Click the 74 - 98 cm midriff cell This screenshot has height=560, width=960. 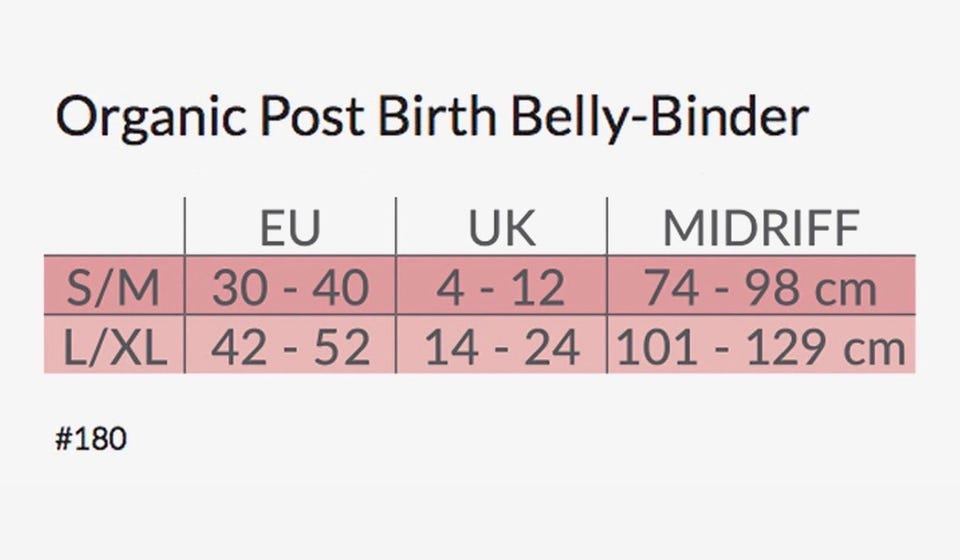coord(761,287)
